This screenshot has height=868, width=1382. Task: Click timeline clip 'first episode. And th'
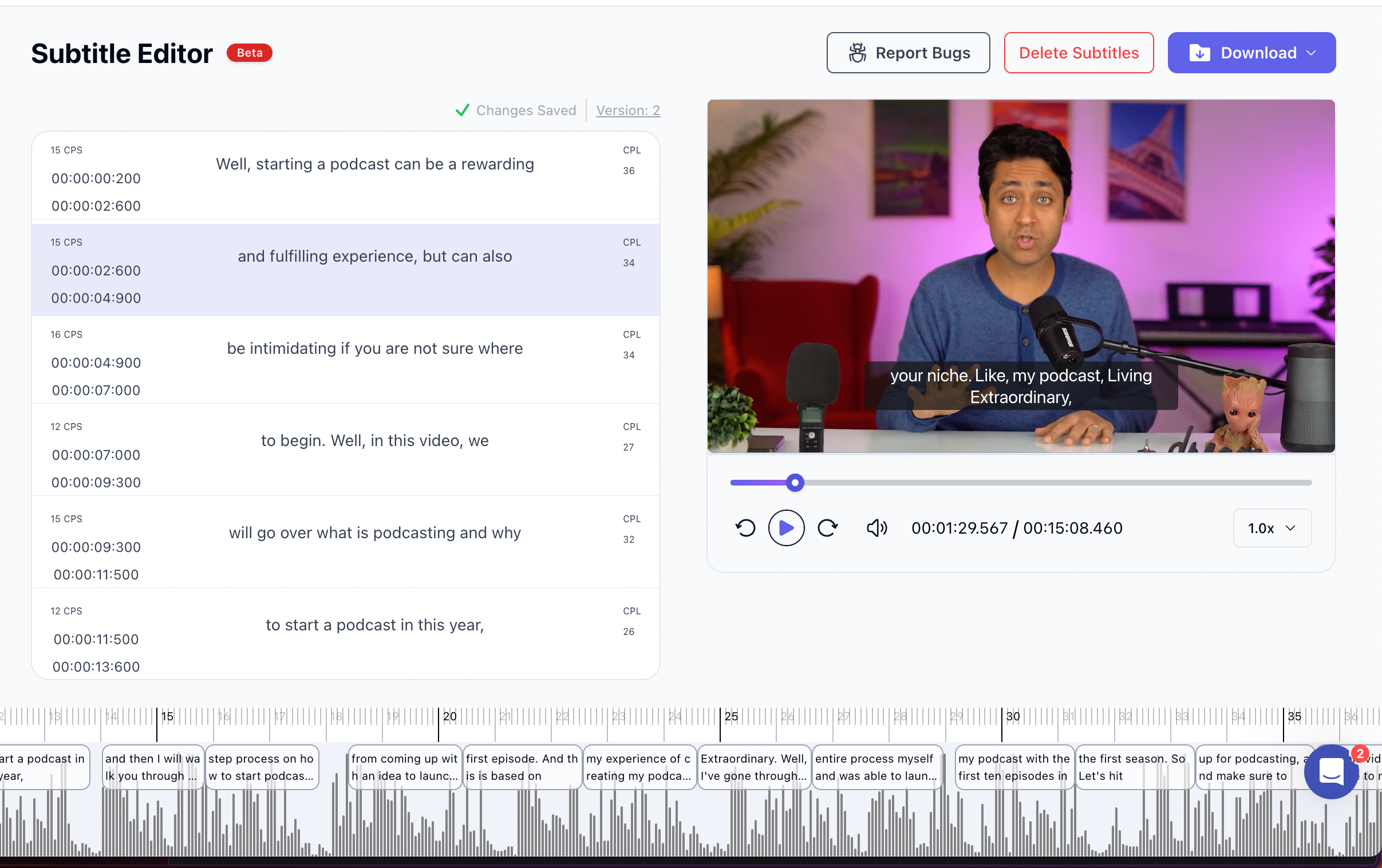pos(522,767)
